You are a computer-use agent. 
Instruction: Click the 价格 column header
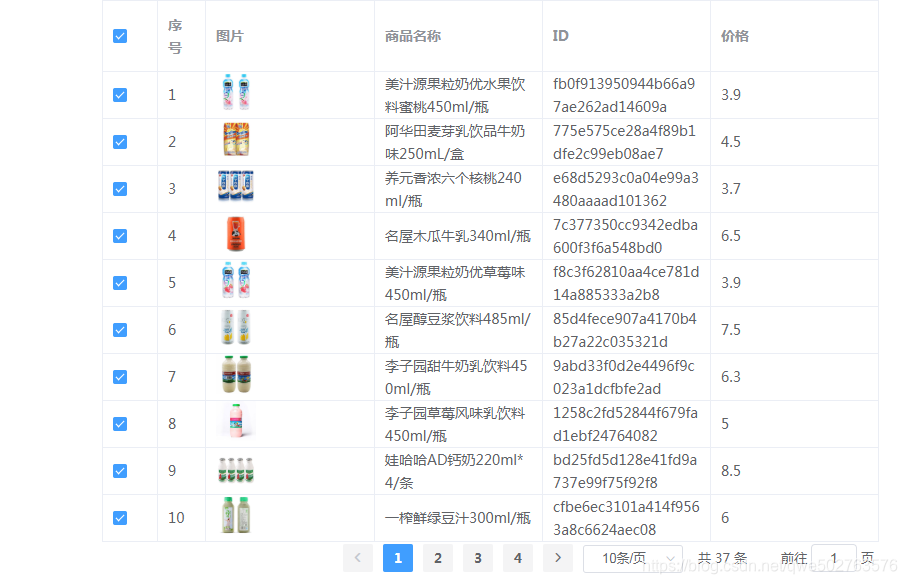(x=735, y=36)
